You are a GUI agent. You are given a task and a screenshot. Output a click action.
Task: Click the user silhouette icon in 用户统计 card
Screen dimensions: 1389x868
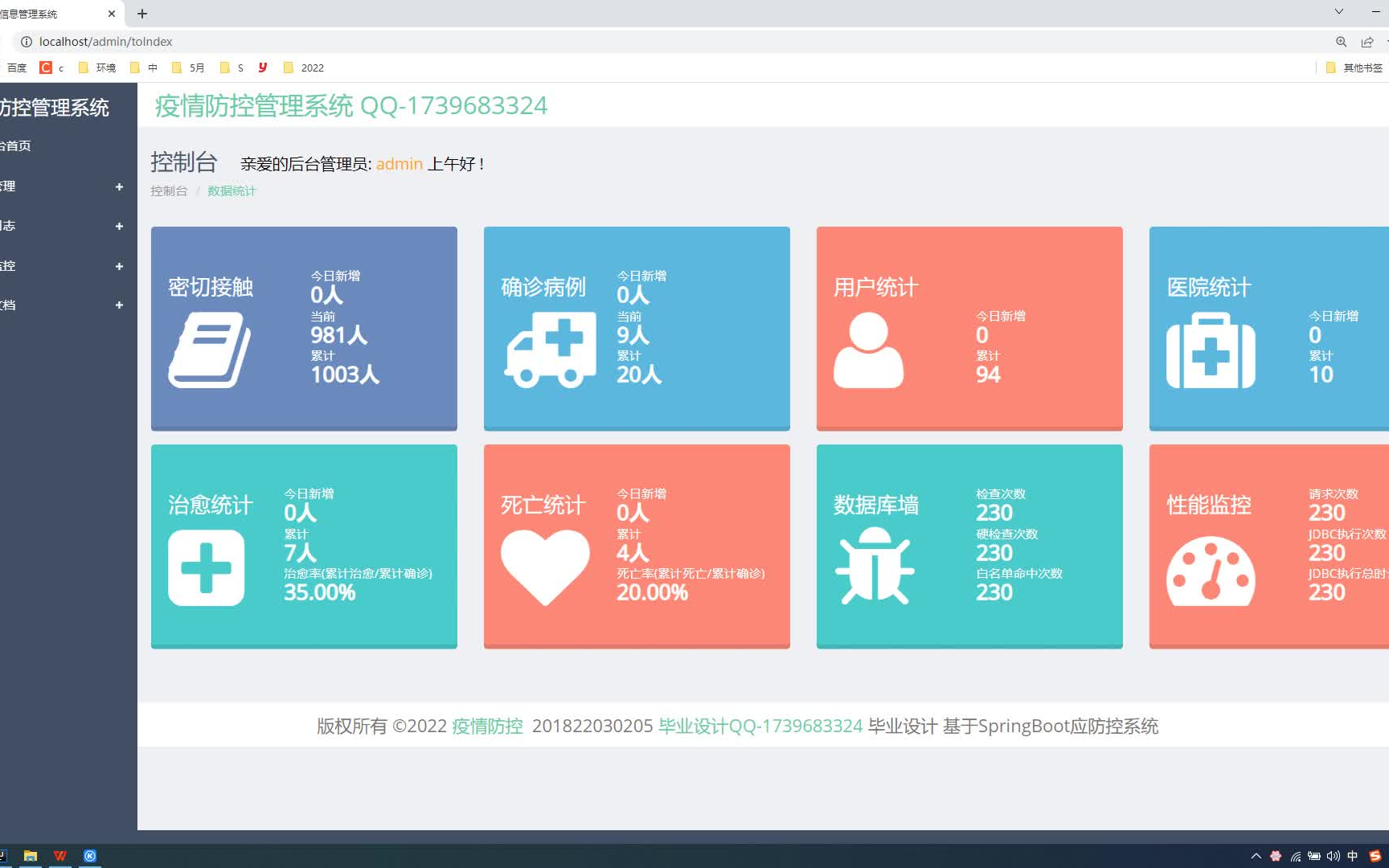[868, 350]
